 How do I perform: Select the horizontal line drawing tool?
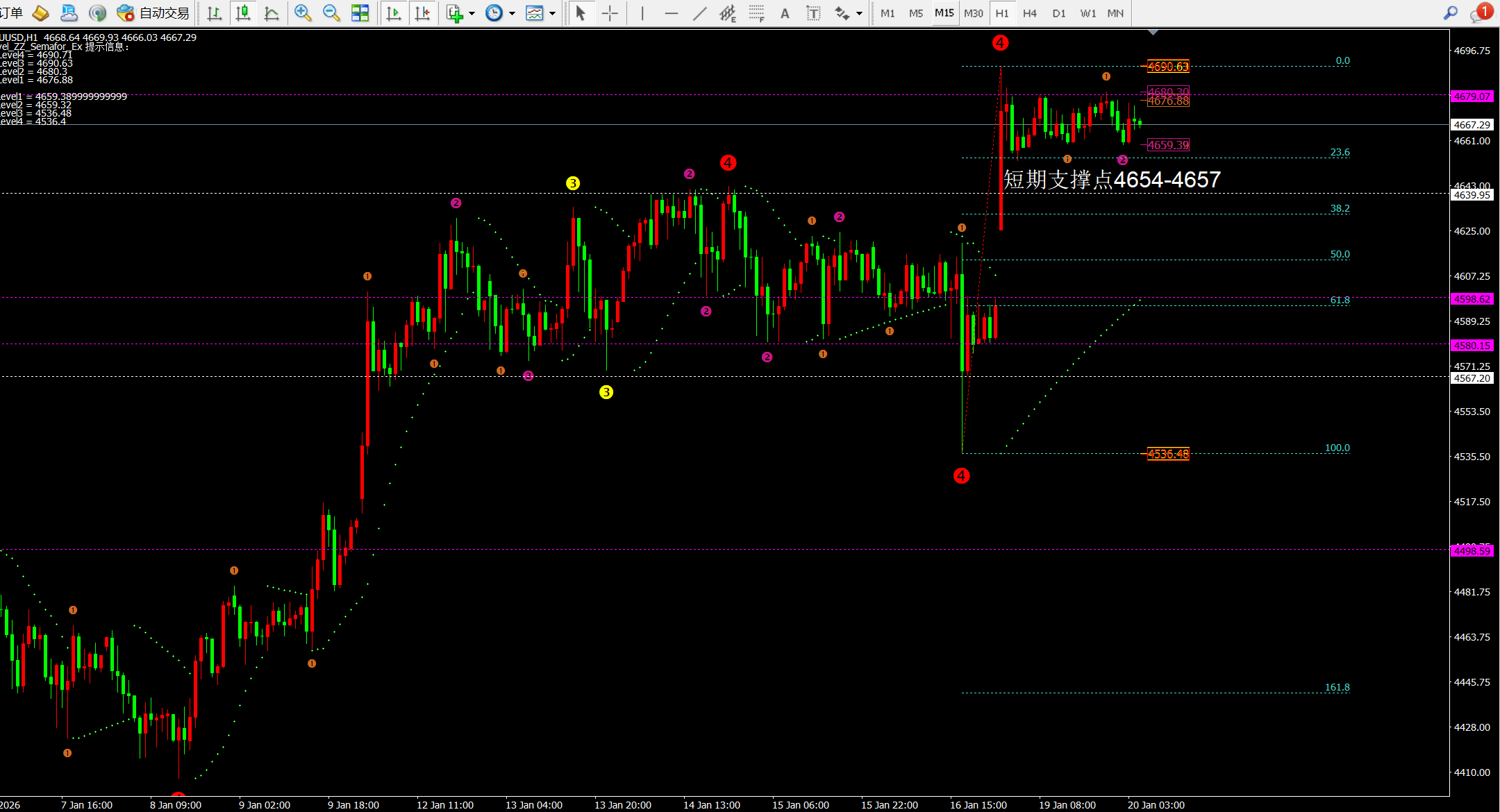[671, 13]
